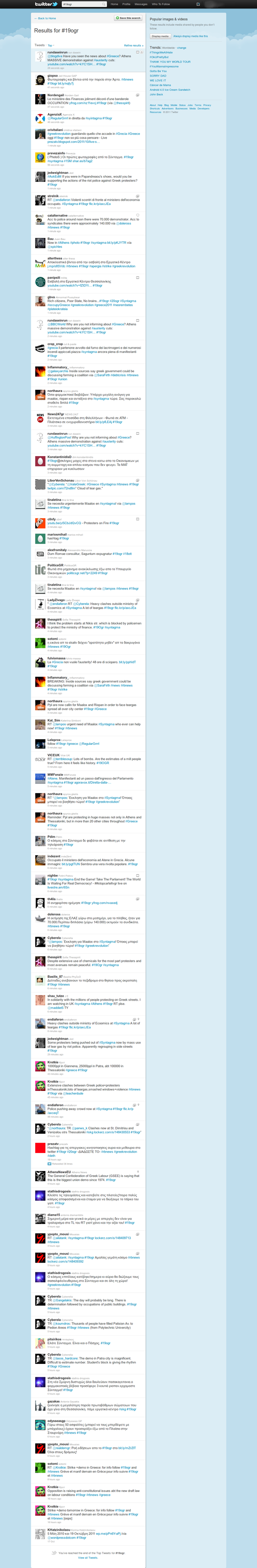Go to Who To Follow

tap(161, 4)
